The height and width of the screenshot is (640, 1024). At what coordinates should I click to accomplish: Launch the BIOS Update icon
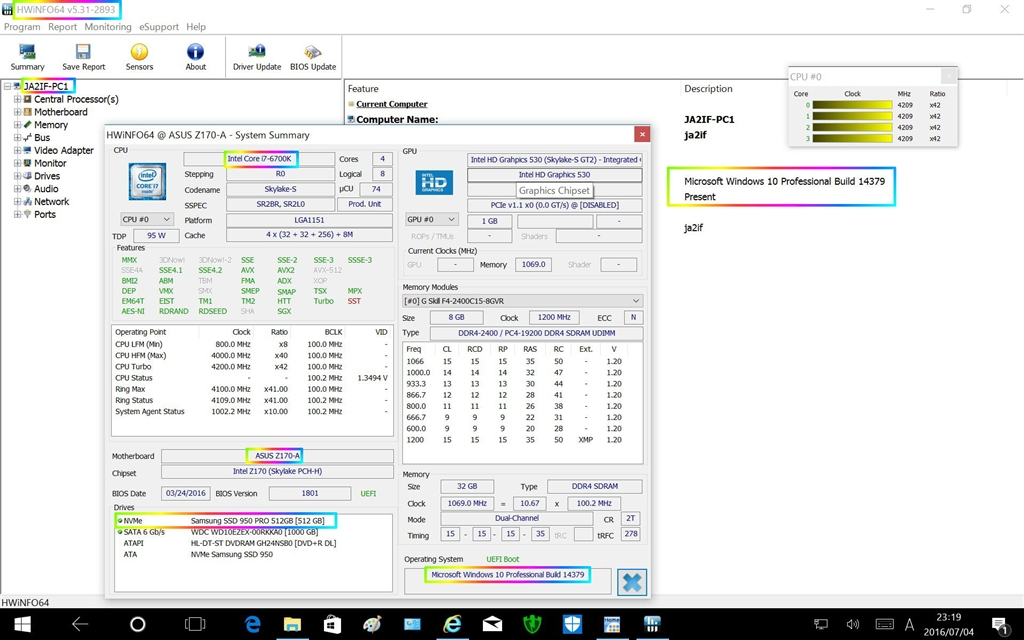(x=313, y=56)
